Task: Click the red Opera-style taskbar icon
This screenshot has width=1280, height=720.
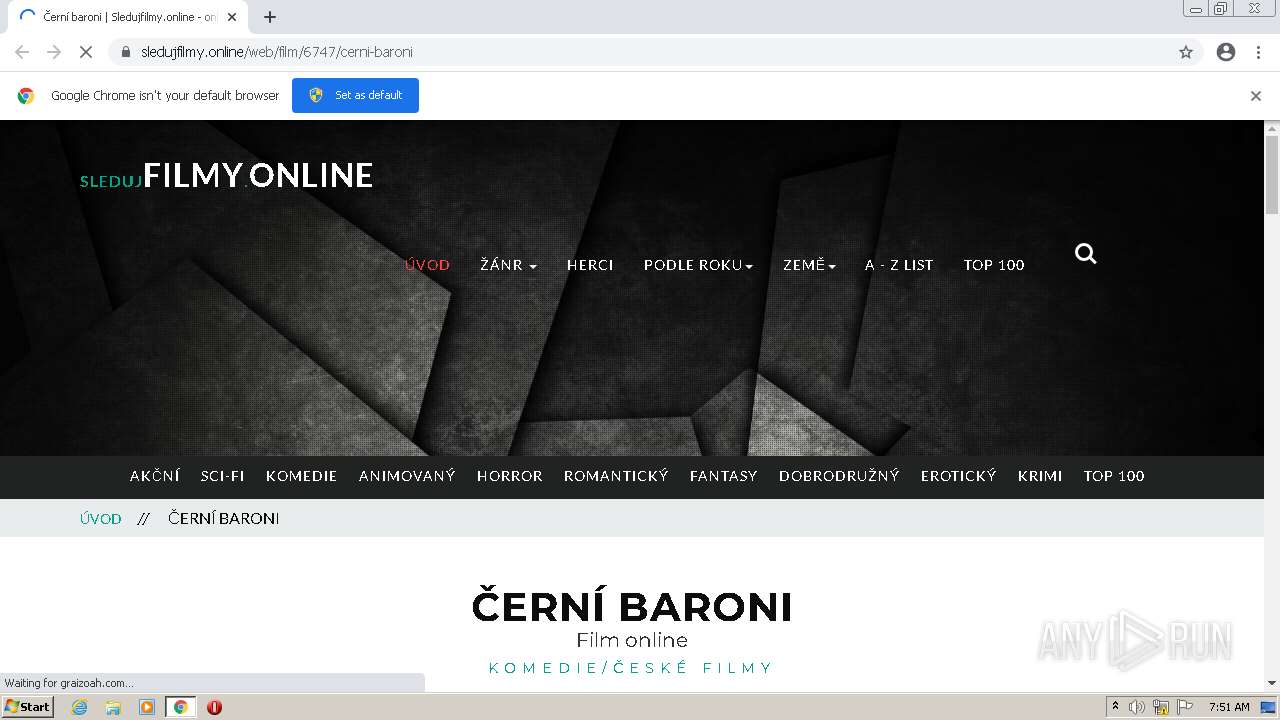Action: pyautogui.click(x=214, y=707)
